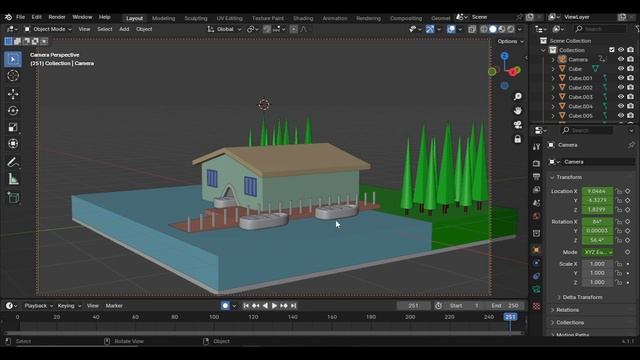The image size is (640, 360).
Task: Click the Z axis on navigation gizmo
Action: coord(504,56)
